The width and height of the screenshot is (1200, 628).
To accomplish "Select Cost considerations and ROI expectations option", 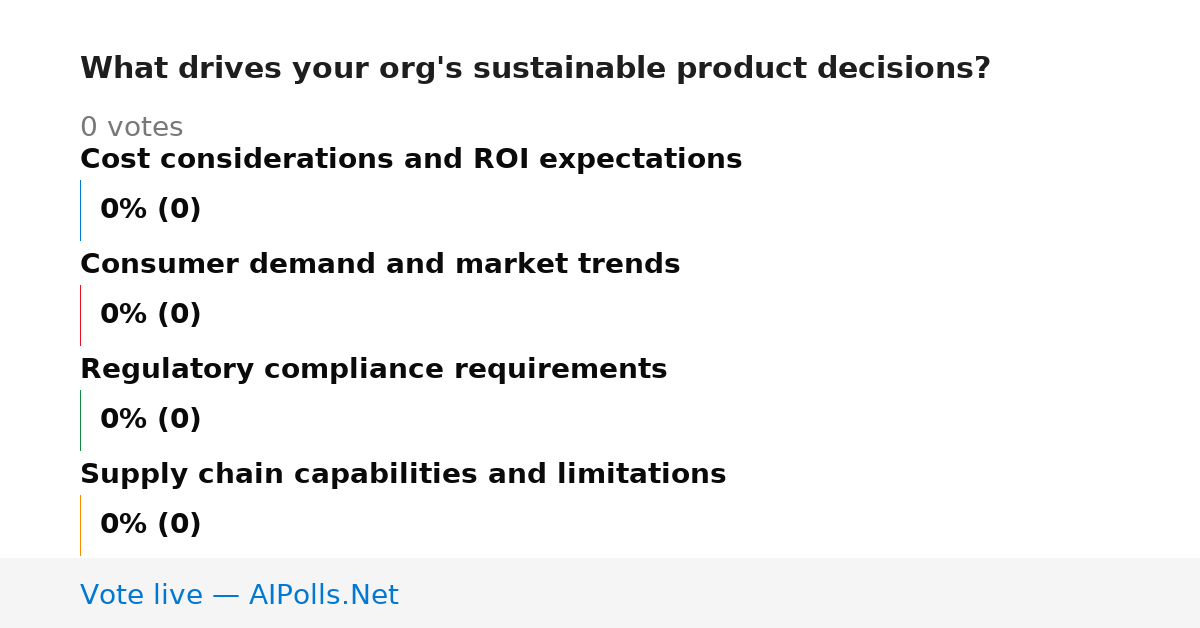I will (411, 160).
